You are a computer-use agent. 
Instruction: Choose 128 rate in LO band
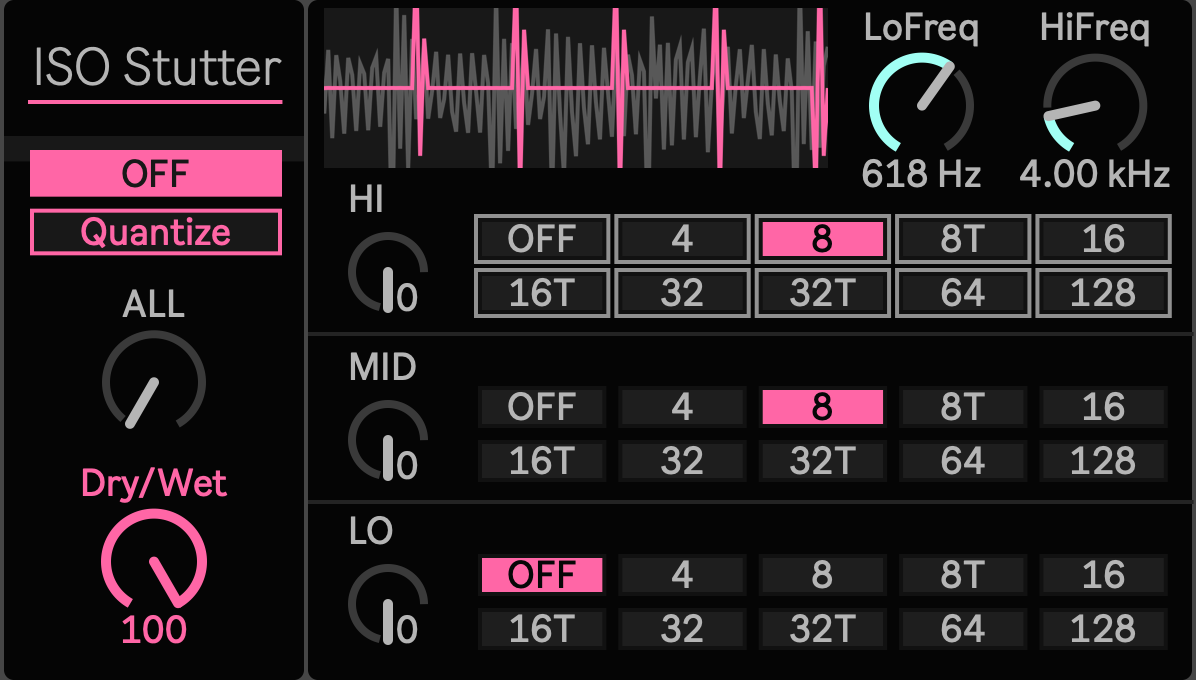pyautogui.click(x=1103, y=628)
